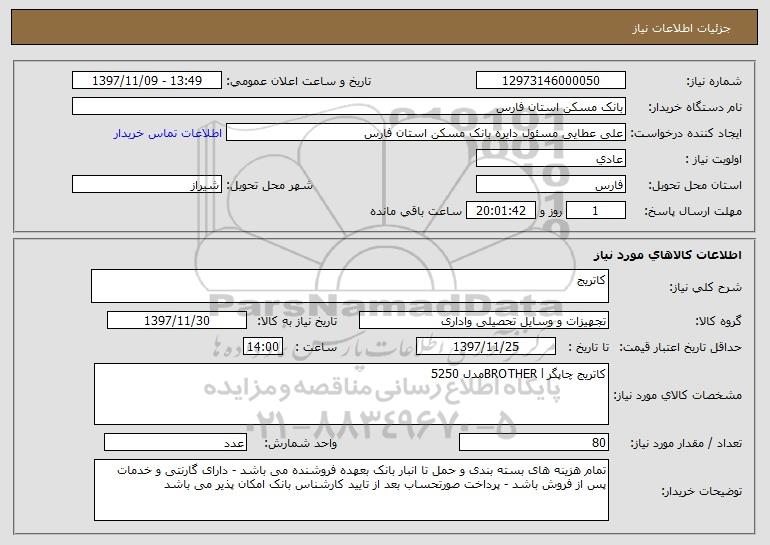Select the priority field عادي

point(550,159)
